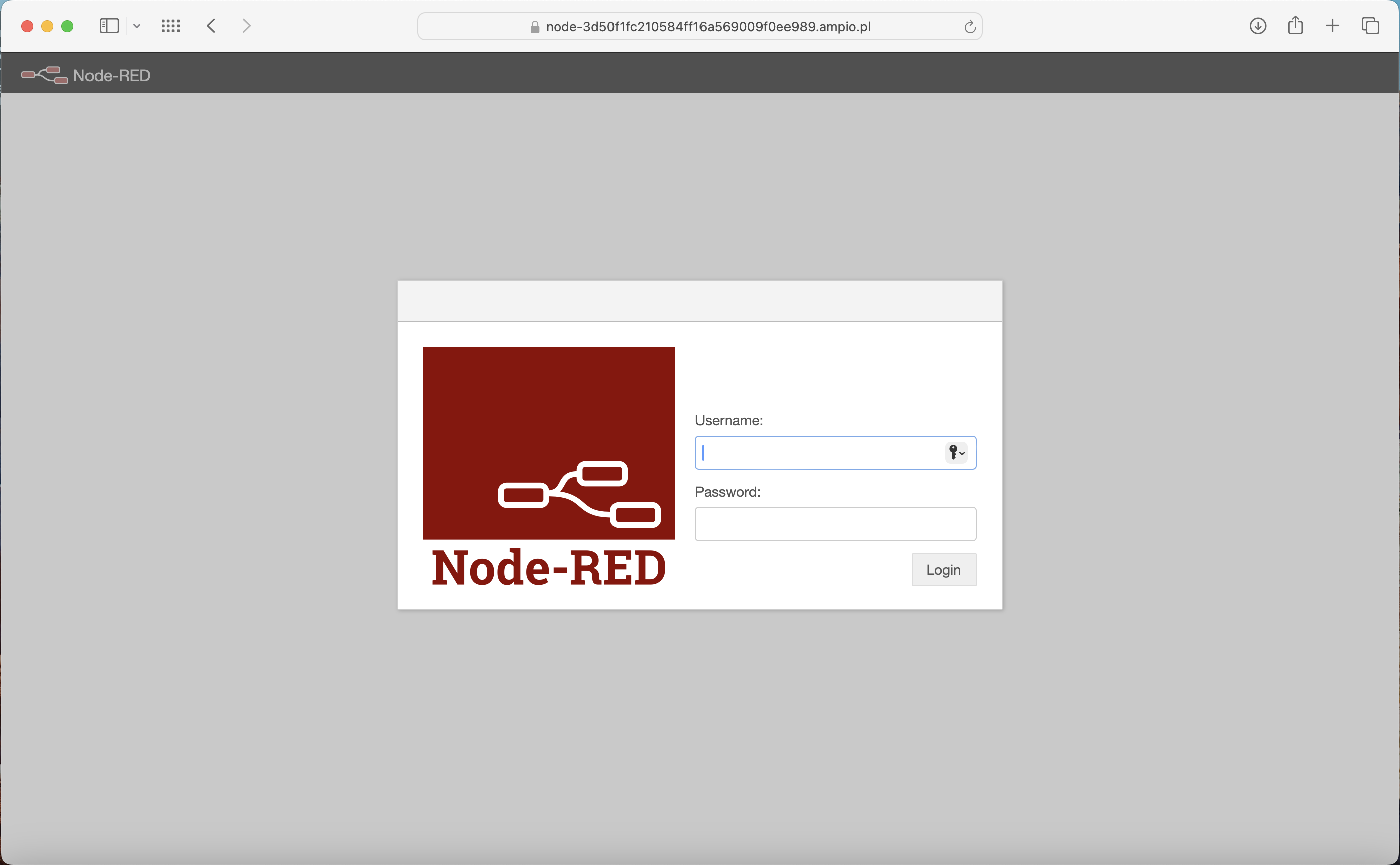Go back with the left chevron

point(211,26)
